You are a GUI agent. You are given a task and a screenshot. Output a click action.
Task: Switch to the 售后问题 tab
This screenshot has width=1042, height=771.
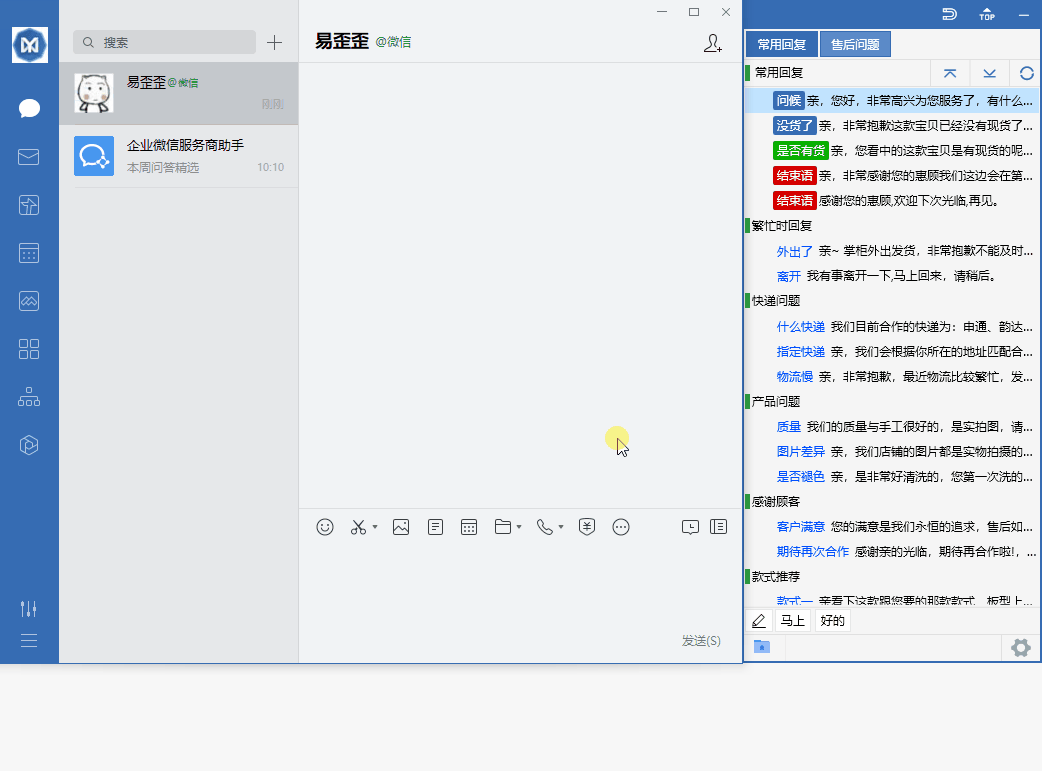pyautogui.click(x=855, y=43)
